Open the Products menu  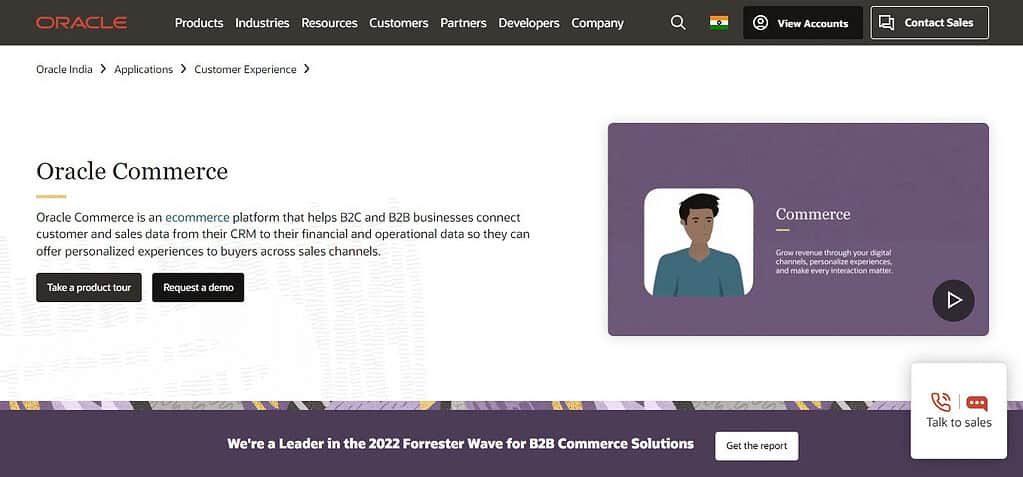pos(199,23)
